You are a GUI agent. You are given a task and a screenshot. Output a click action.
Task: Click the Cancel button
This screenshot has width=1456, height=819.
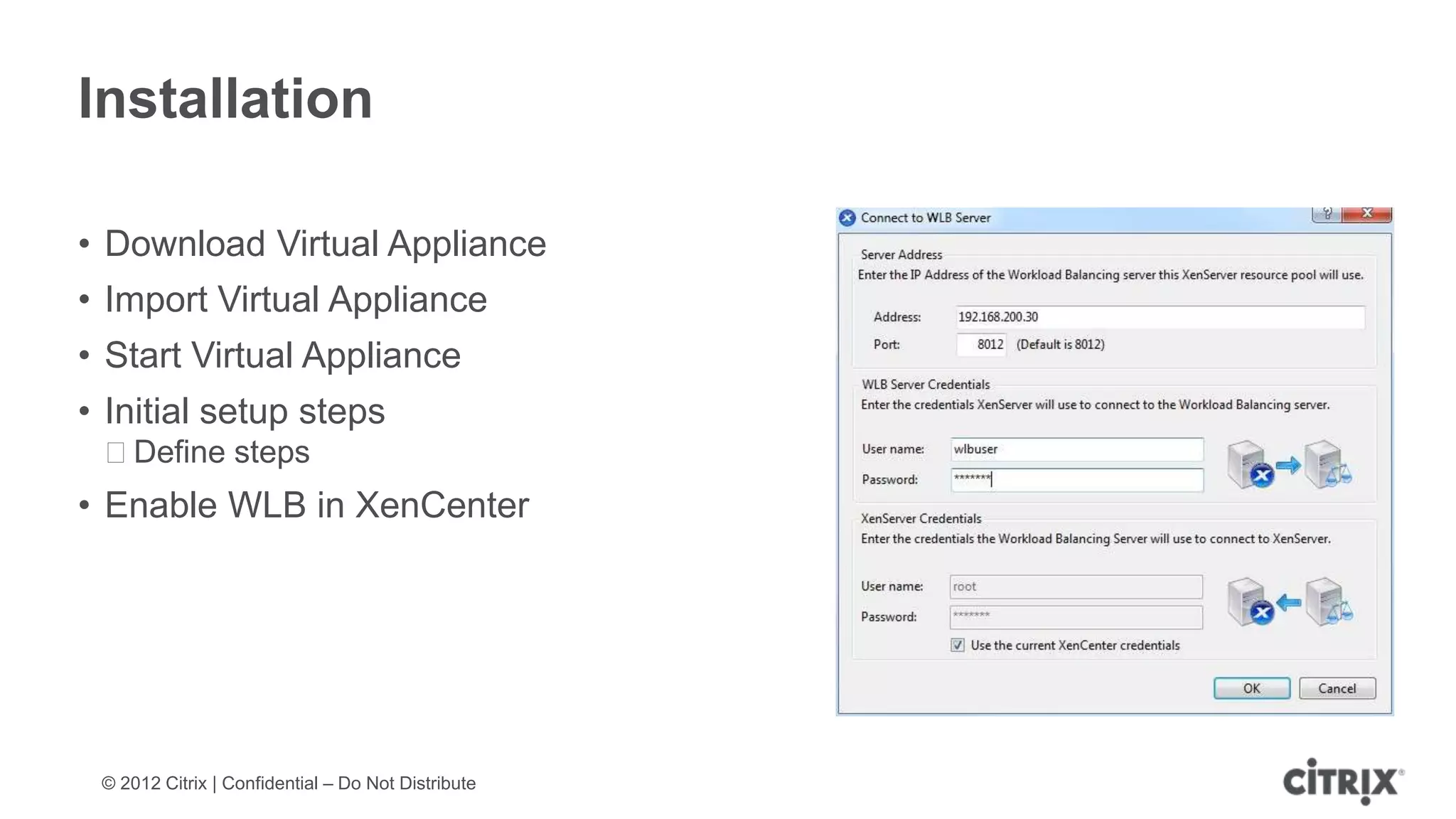[1337, 688]
